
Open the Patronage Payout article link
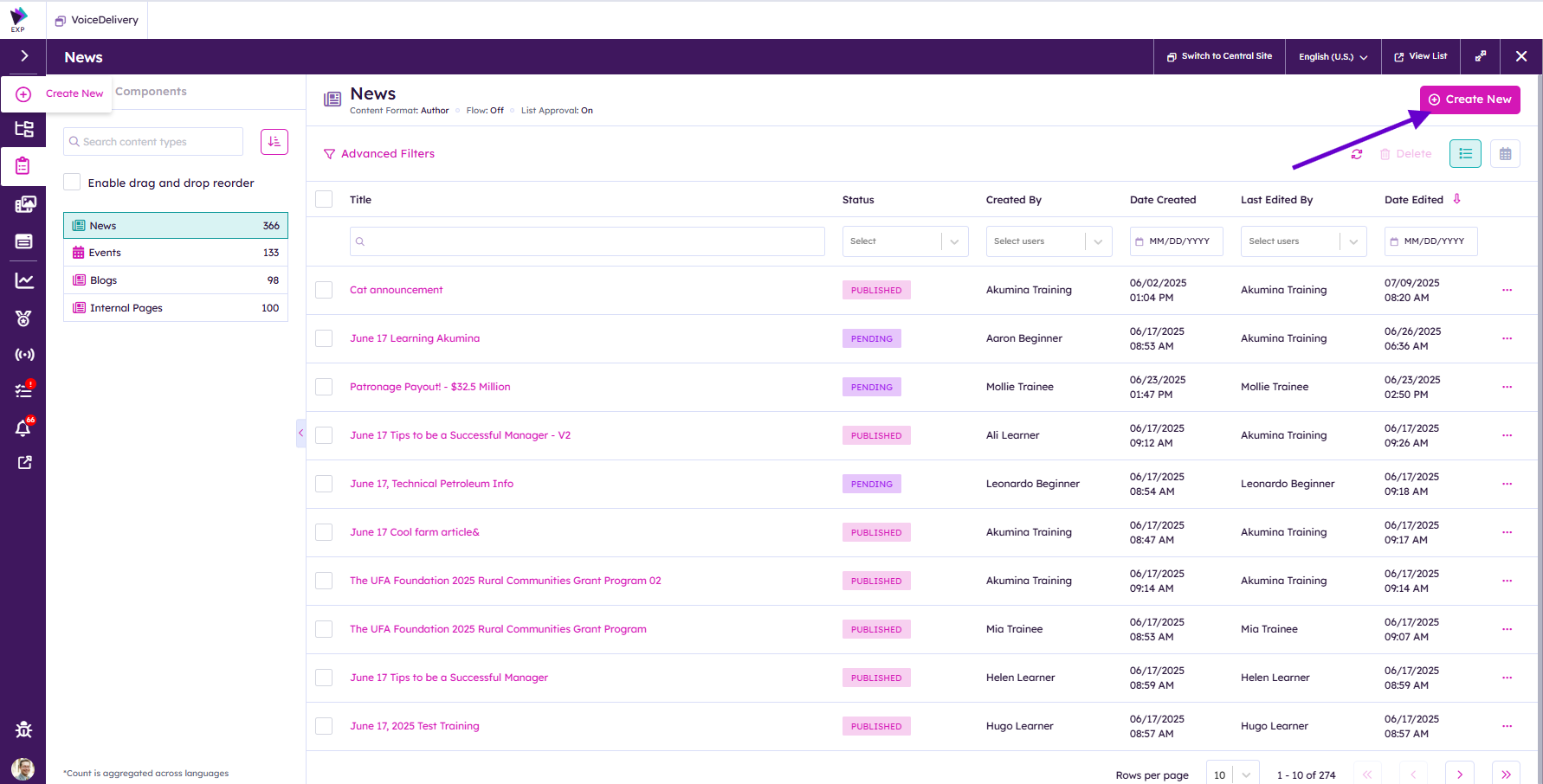(429, 387)
